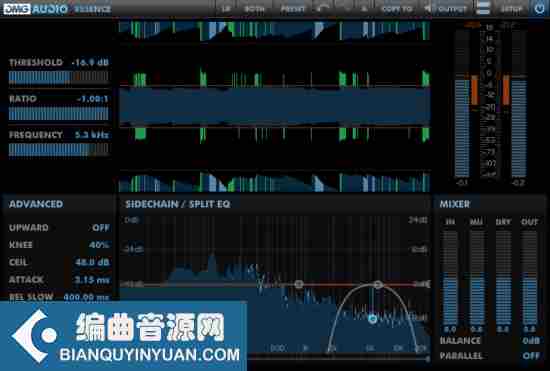Select the LR channel option
The height and width of the screenshot is (371, 550).
click(x=226, y=9)
